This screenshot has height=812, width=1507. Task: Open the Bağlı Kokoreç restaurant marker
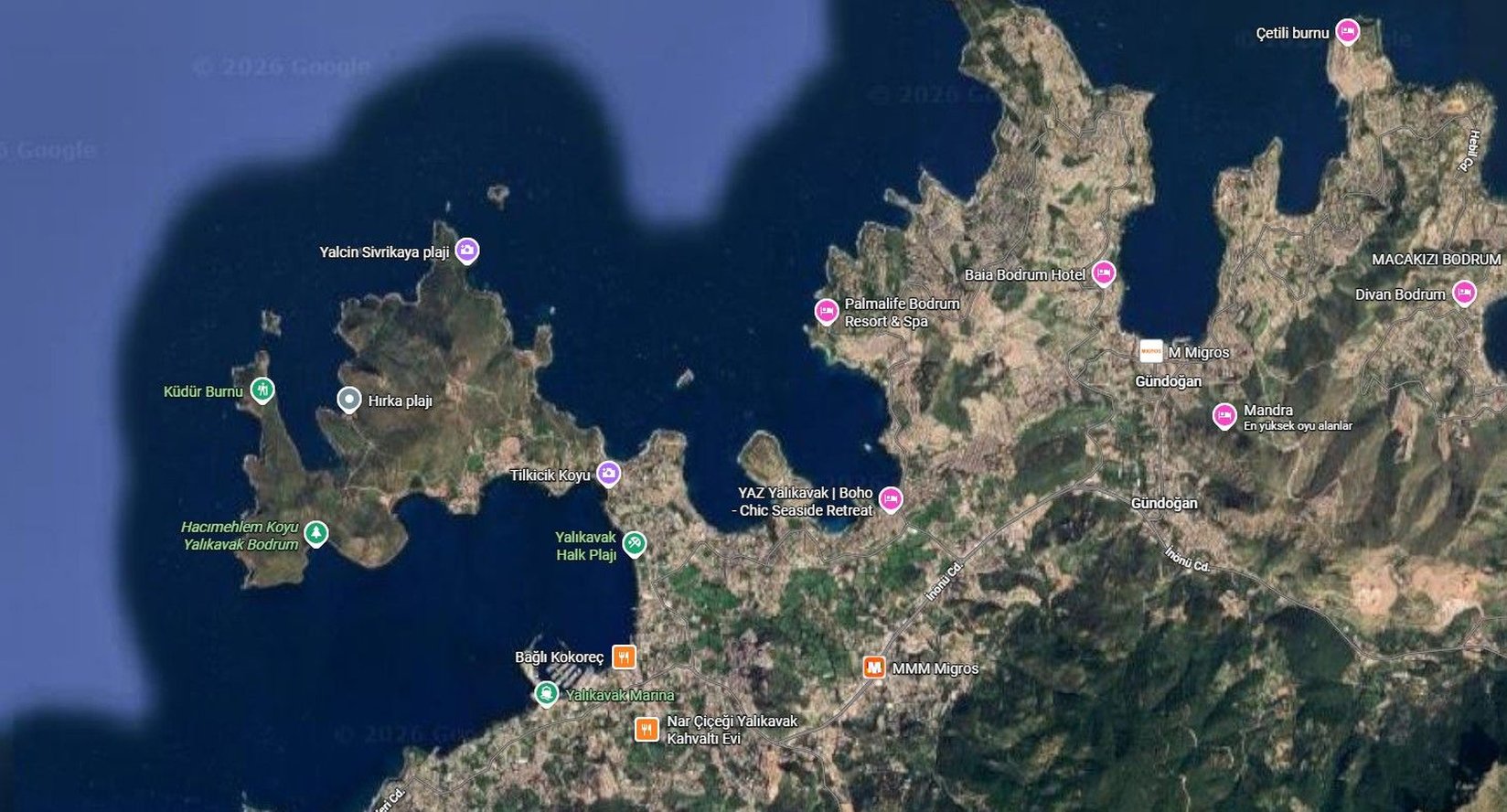(624, 657)
